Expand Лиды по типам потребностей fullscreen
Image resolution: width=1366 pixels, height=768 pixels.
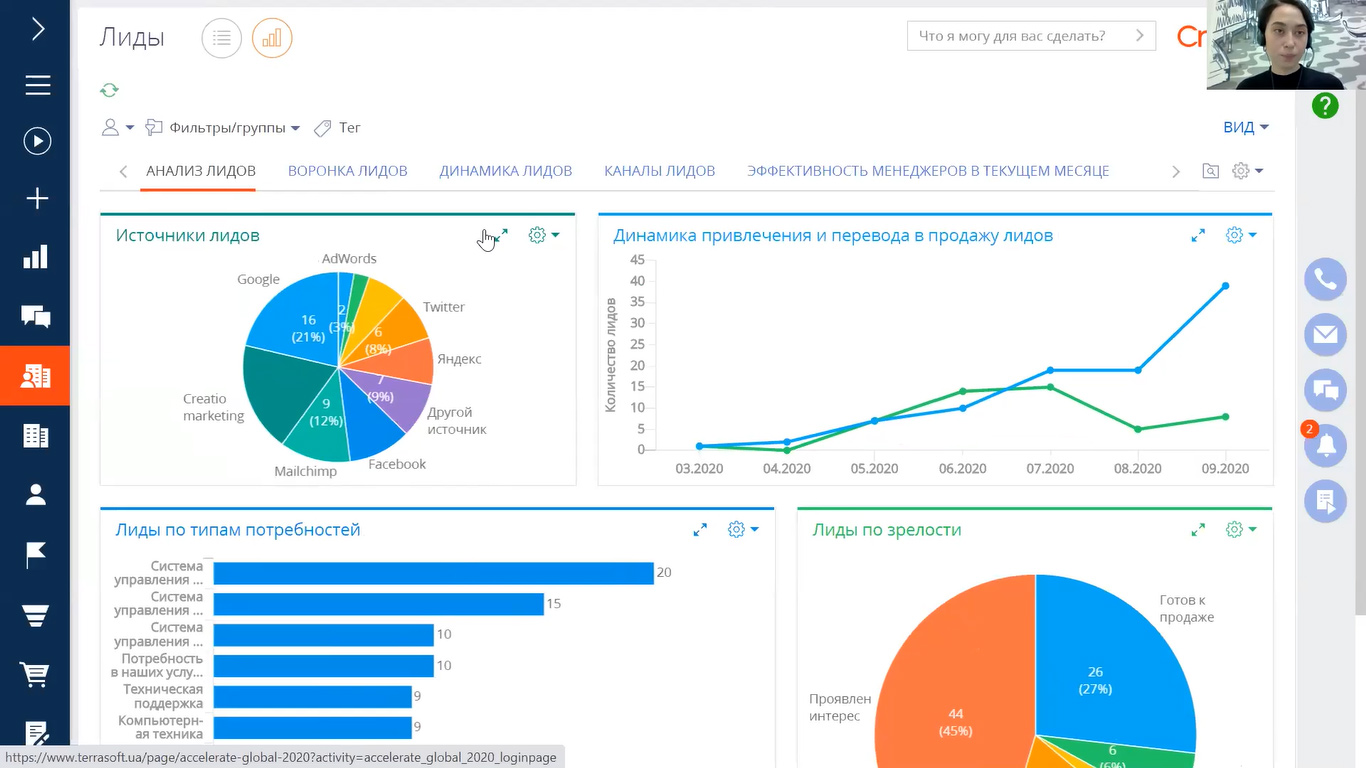700,530
